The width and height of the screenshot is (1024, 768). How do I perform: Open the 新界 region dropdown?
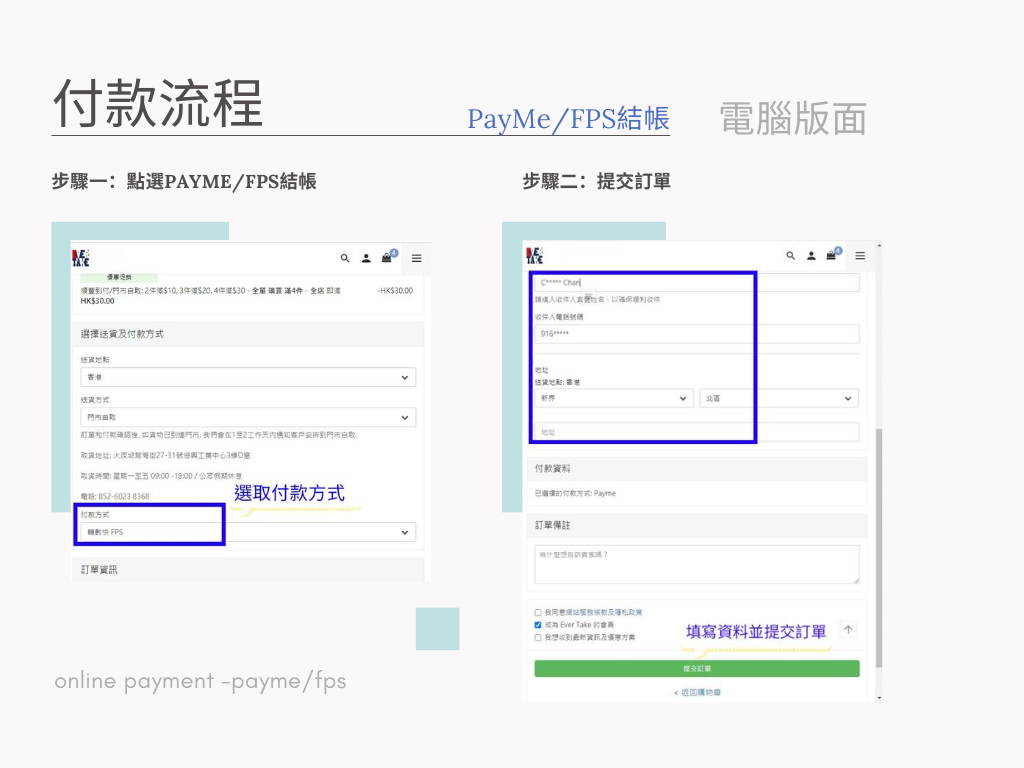[613, 398]
